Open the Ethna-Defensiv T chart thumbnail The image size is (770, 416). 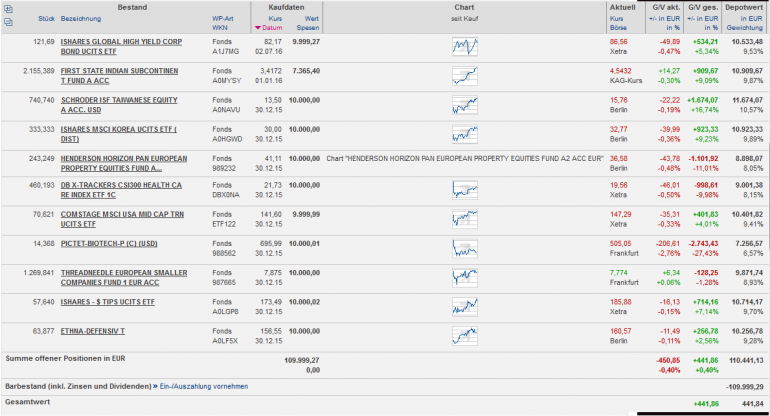tap(463, 335)
